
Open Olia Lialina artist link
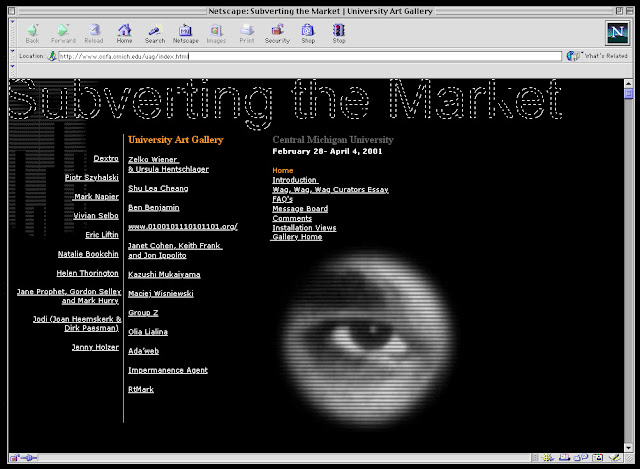tap(148, 332)
